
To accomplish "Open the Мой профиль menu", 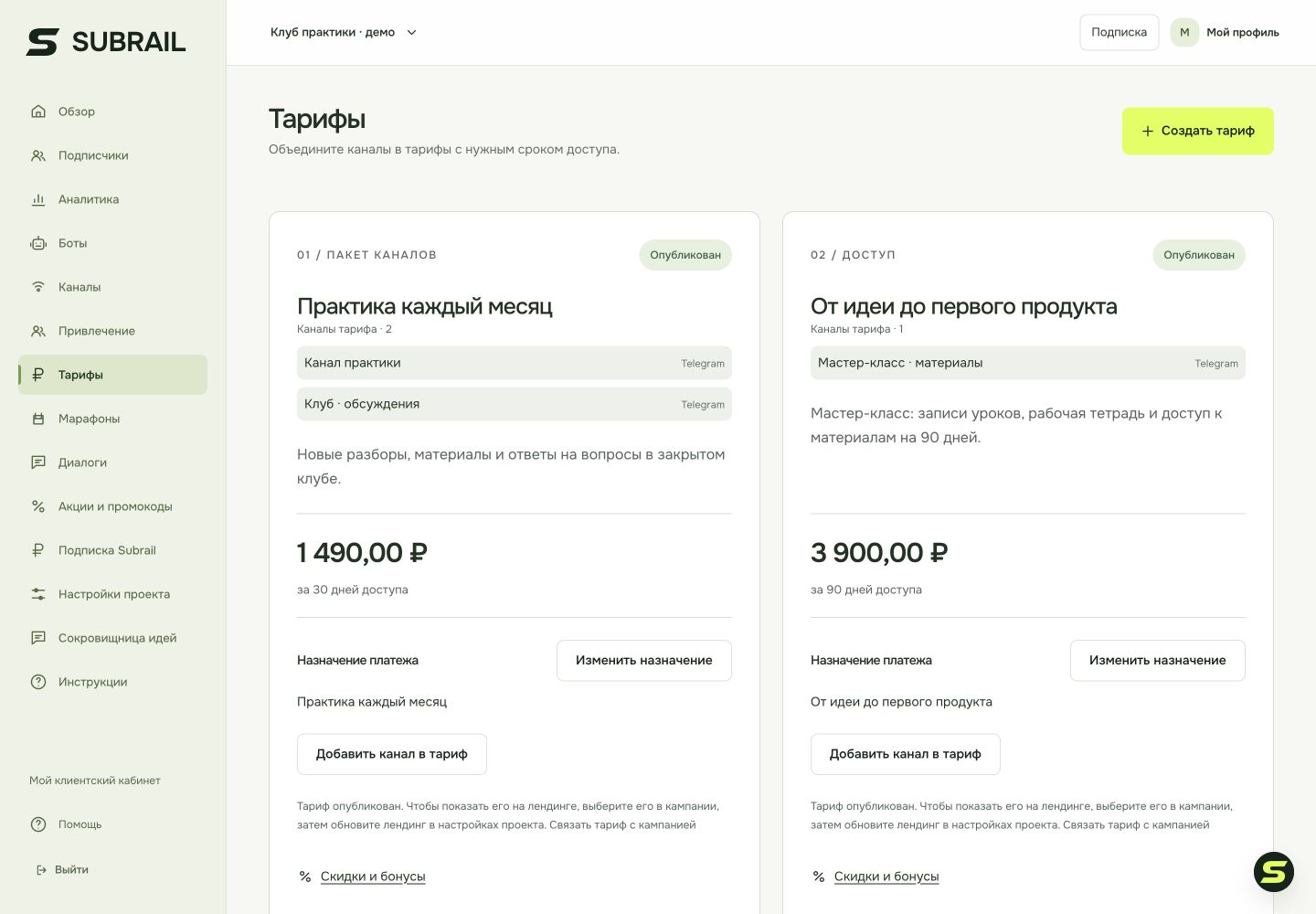I will click(1225, 32).
